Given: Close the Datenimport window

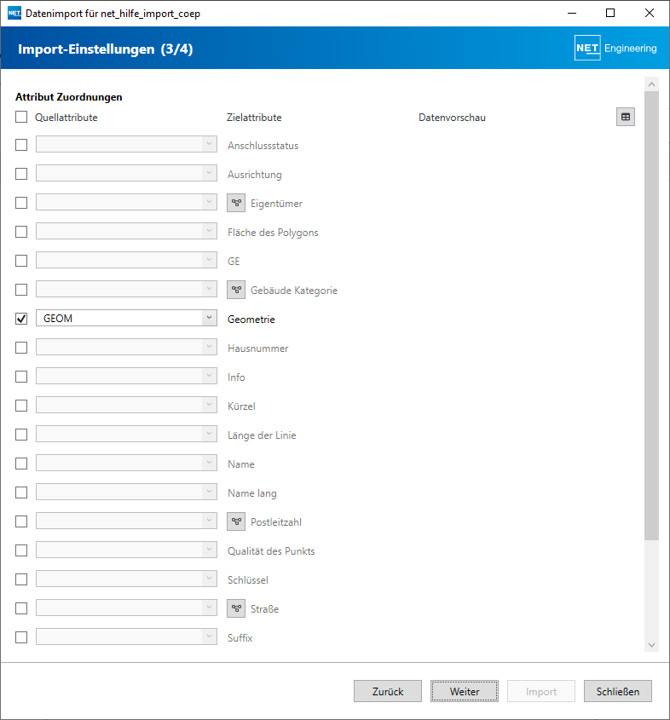Looking at the screenshot, I should [x=649, y=13].
